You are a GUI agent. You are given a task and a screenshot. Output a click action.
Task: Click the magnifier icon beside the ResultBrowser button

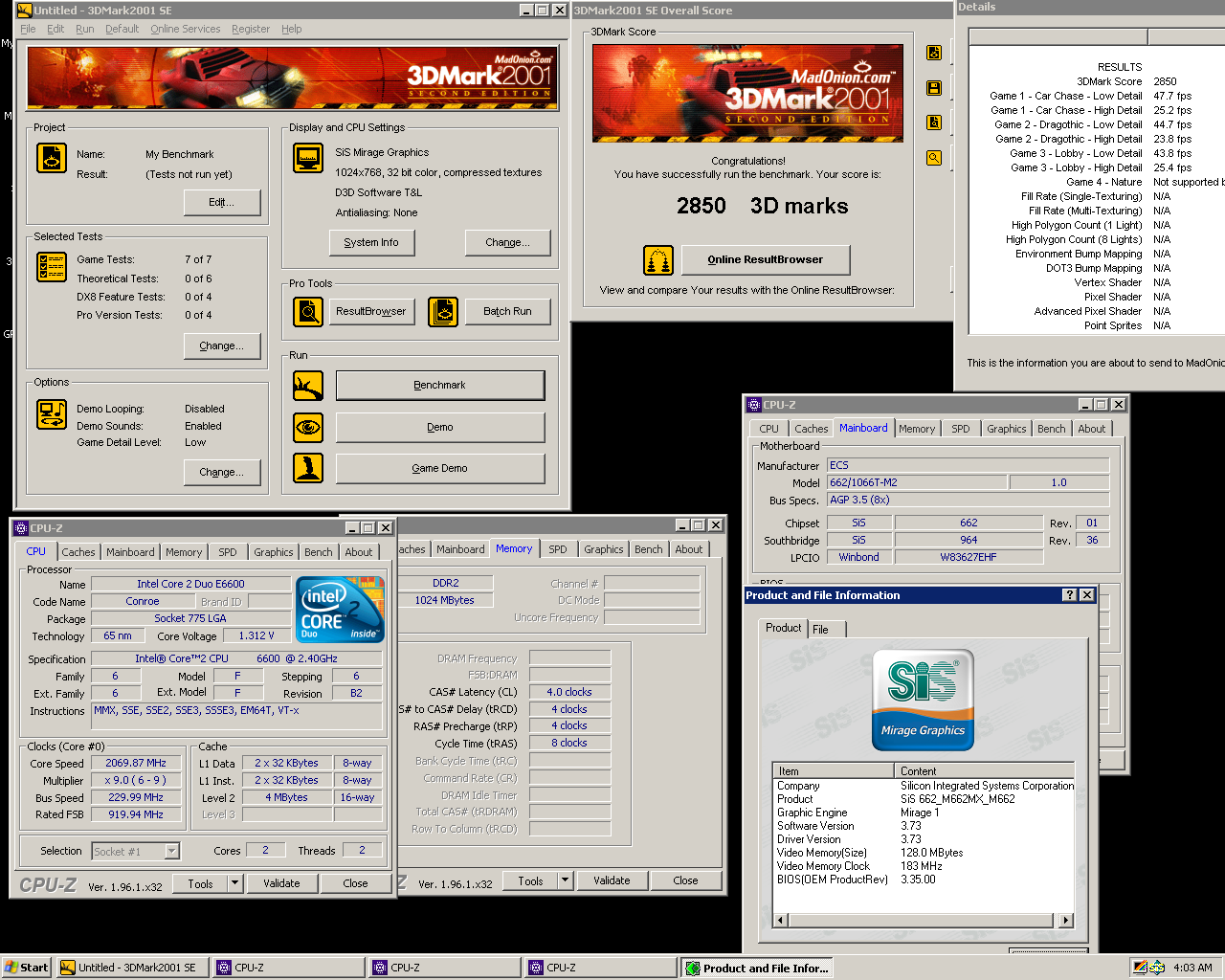pyautogui.click(x=308, y=311)
